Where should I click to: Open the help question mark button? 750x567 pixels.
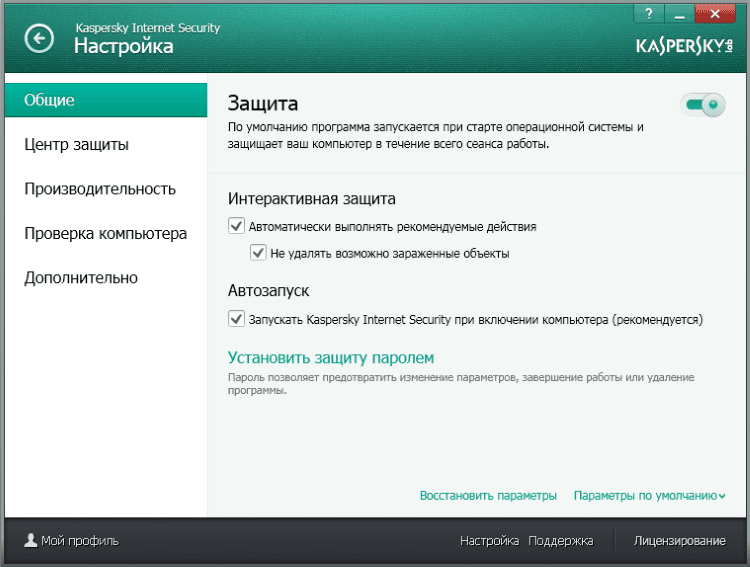649,13
